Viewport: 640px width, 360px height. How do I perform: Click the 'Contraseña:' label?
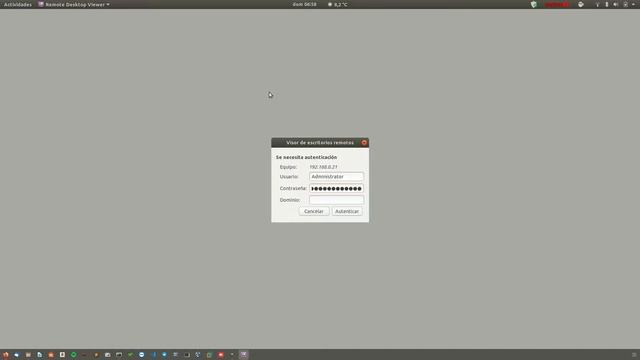(293, 189)
